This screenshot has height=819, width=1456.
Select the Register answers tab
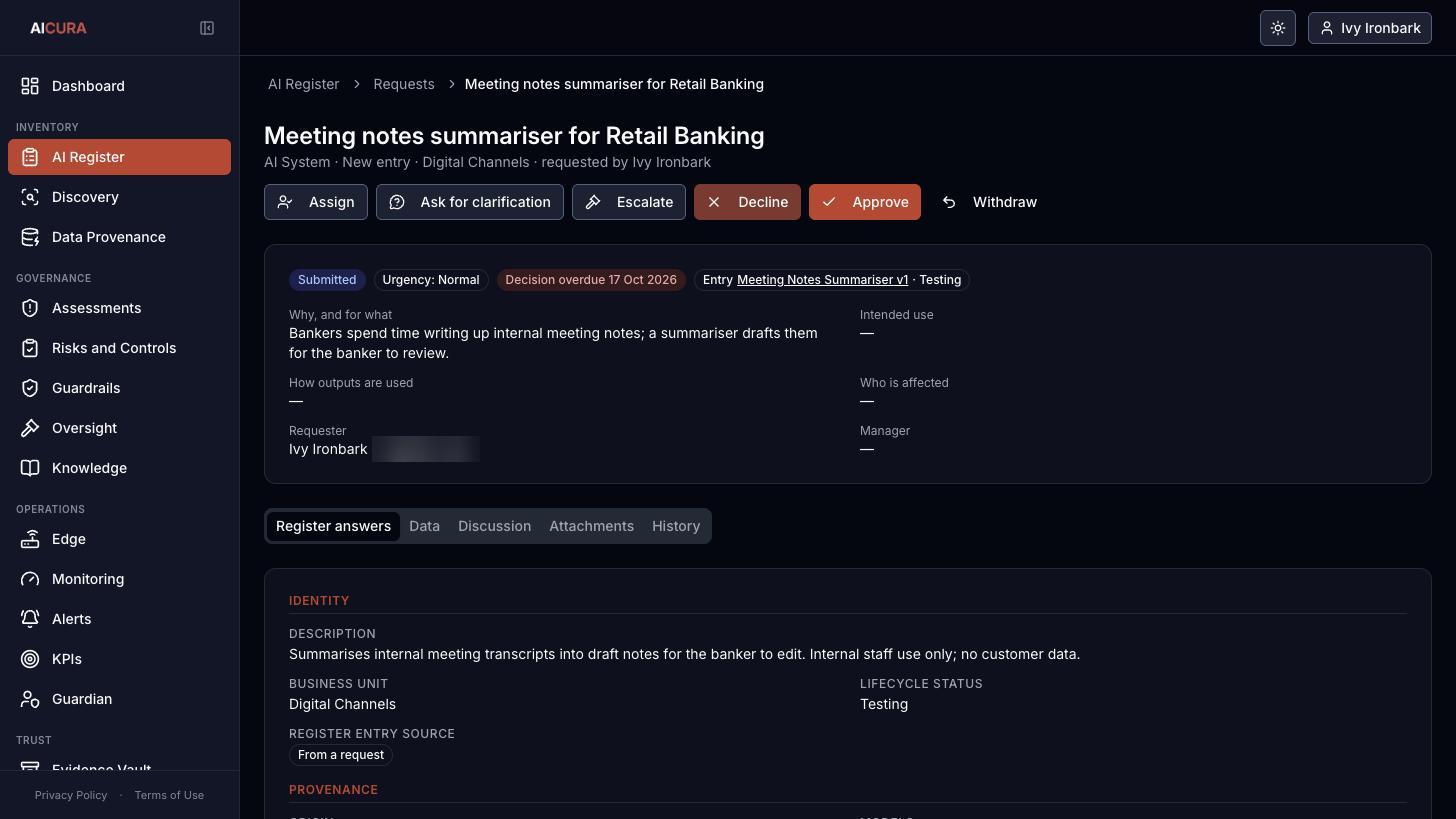[x=333, y=526]
